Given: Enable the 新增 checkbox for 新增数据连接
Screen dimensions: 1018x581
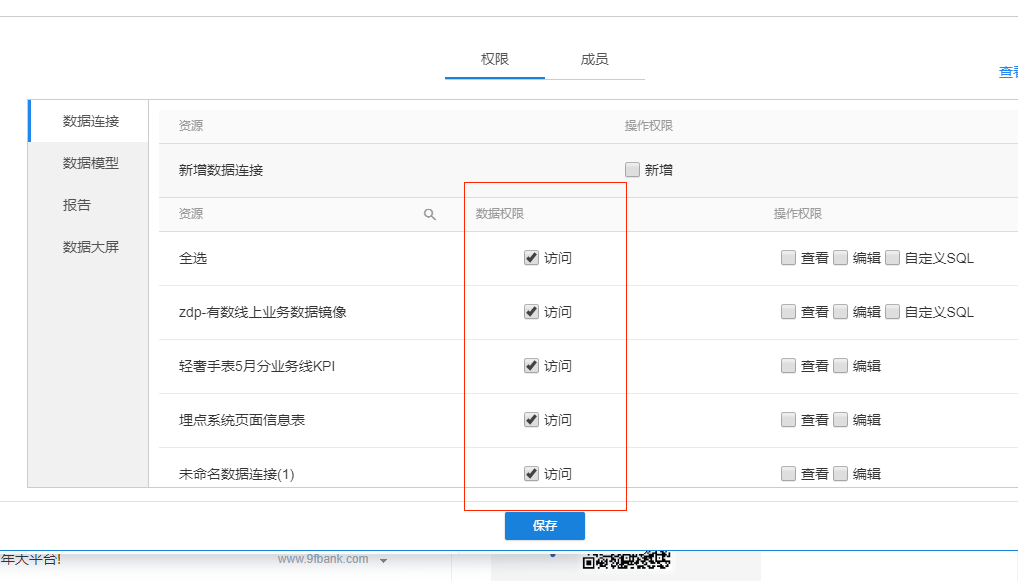Looking at the screenshot, I should click(x=632, y=170).
